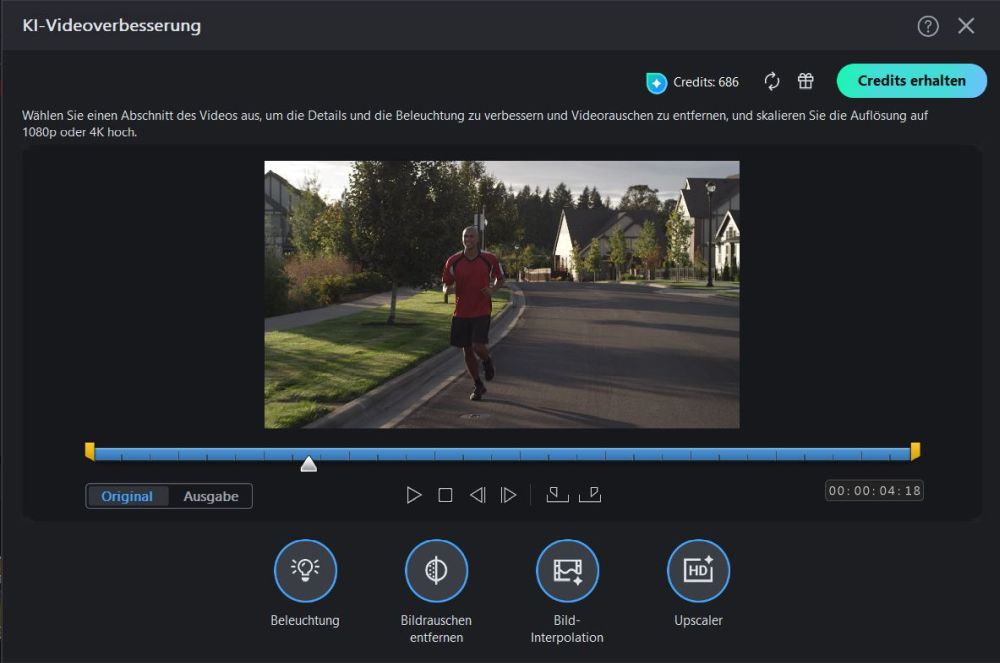Click the Credits: 686 text
This screenshot has width=1000, height=663.
click(x=706, y=82)
